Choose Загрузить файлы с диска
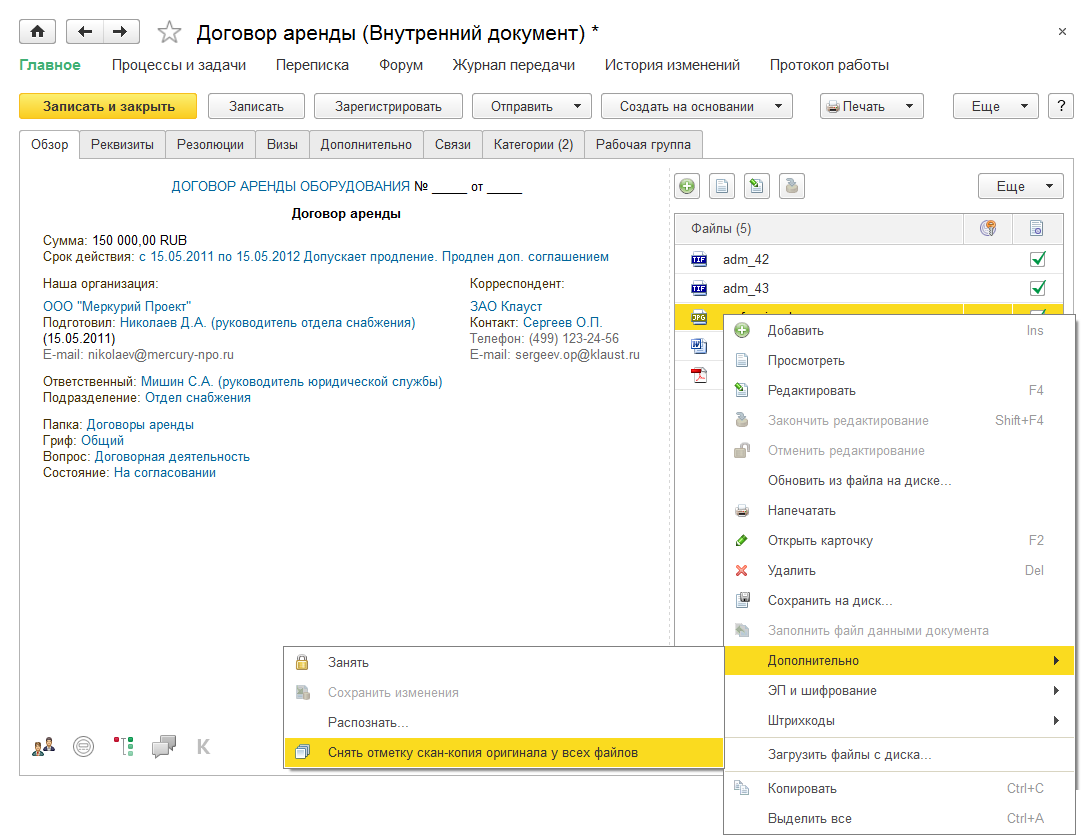 tap(899, 754)
